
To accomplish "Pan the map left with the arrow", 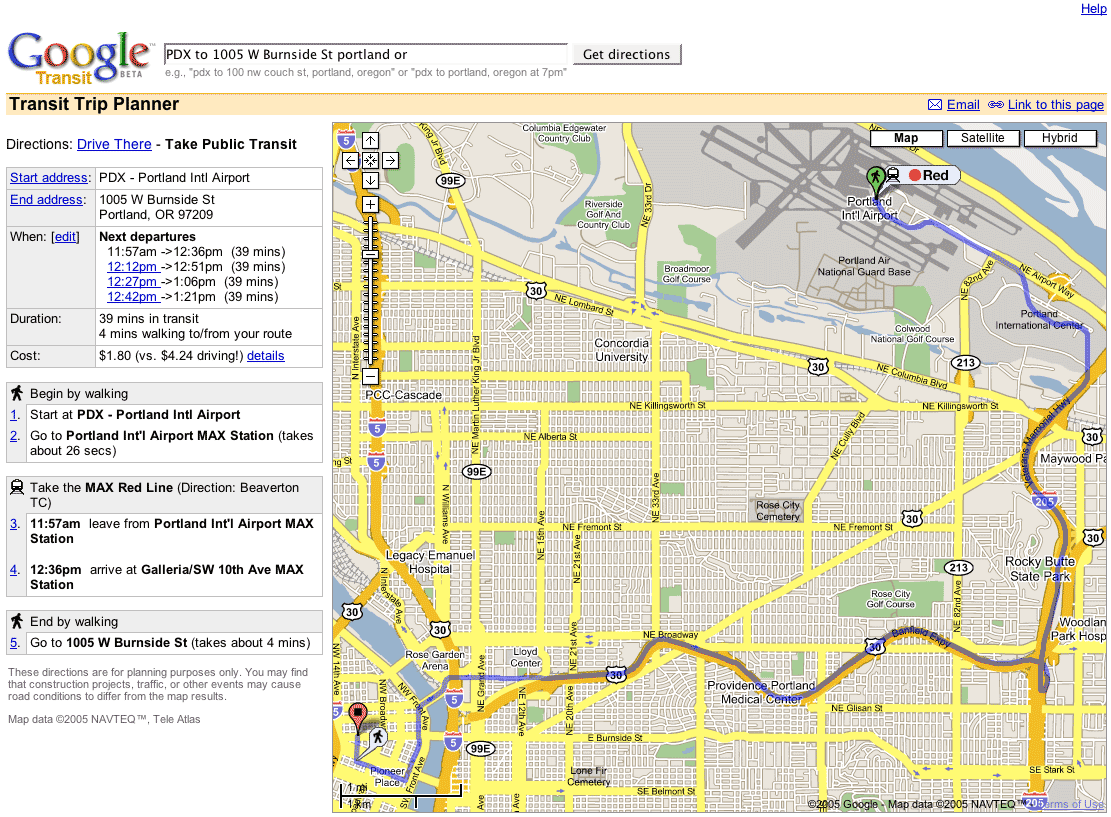I will coord(350,160).
